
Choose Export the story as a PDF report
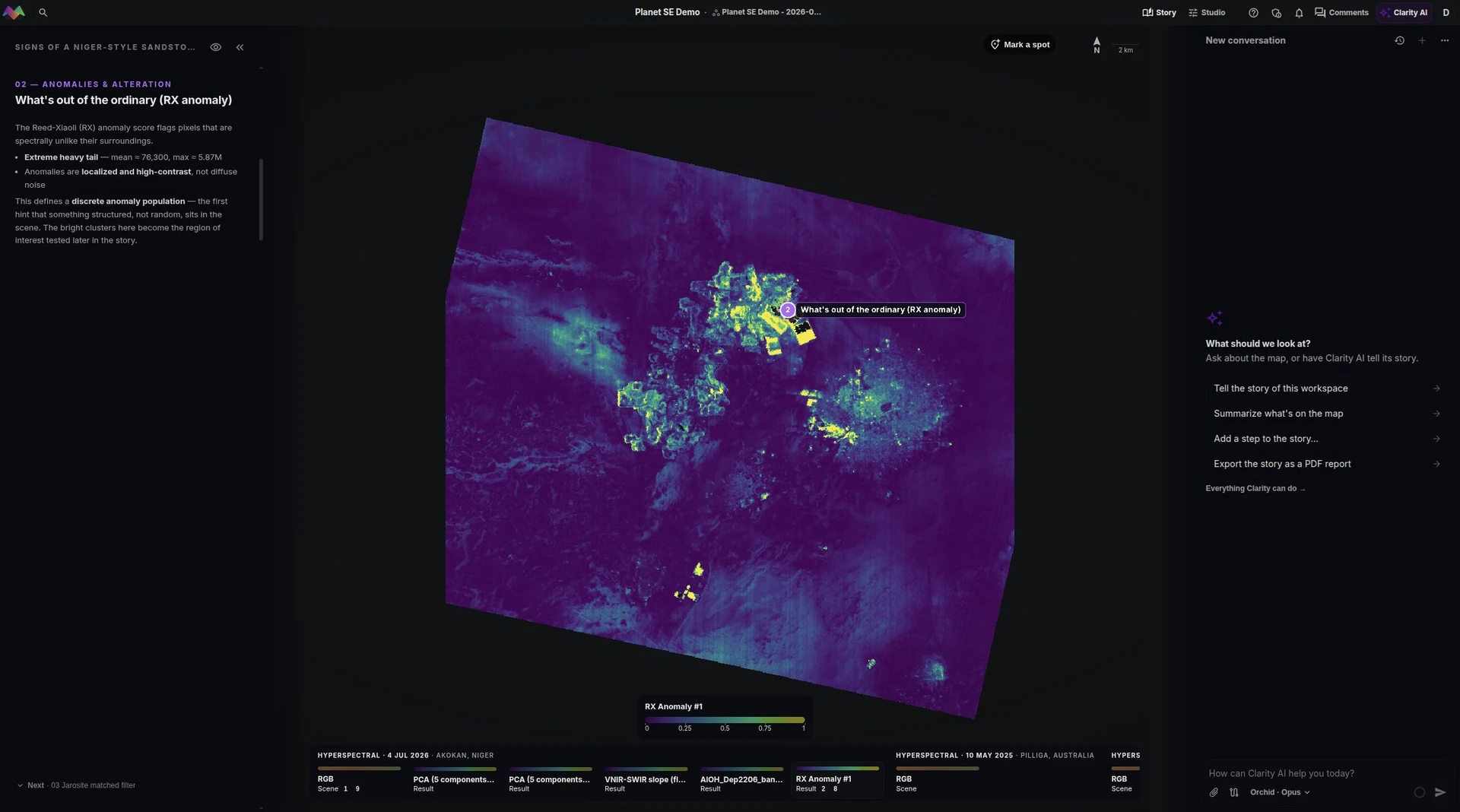pyautogui.click(x=1326, y=464)
